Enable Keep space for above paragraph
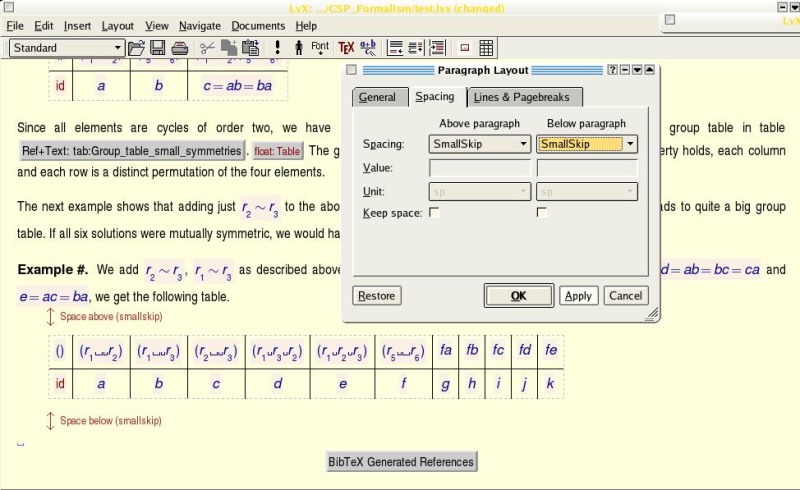 [434, 212]
